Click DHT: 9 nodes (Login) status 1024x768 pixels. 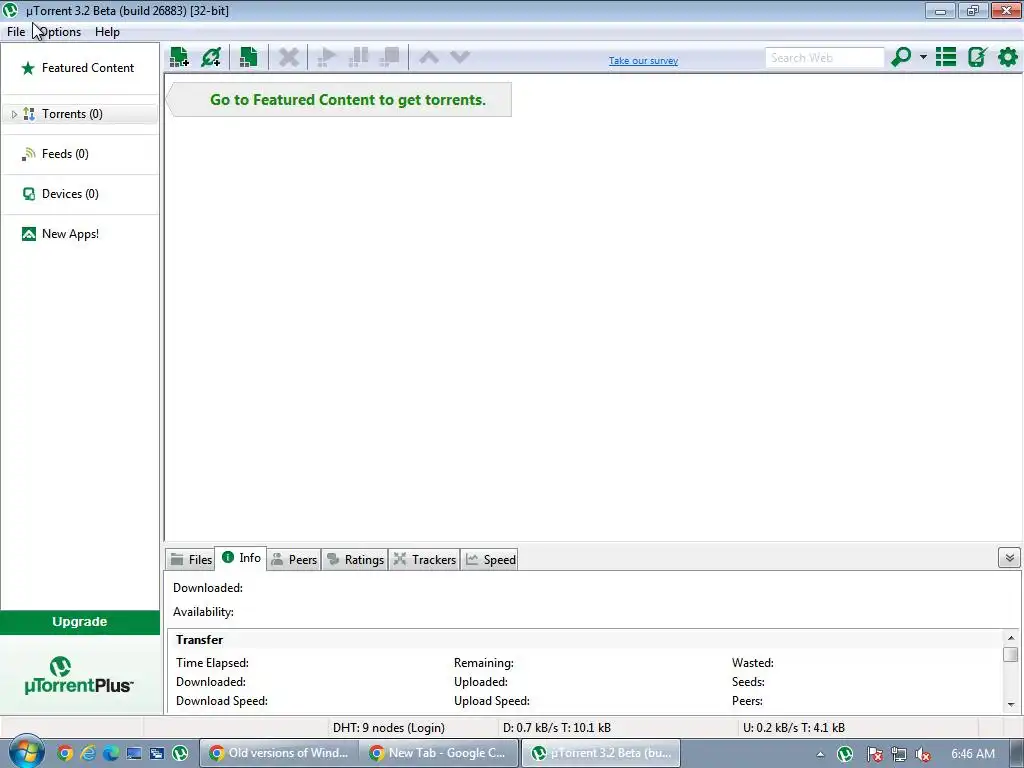click(389, 728)
